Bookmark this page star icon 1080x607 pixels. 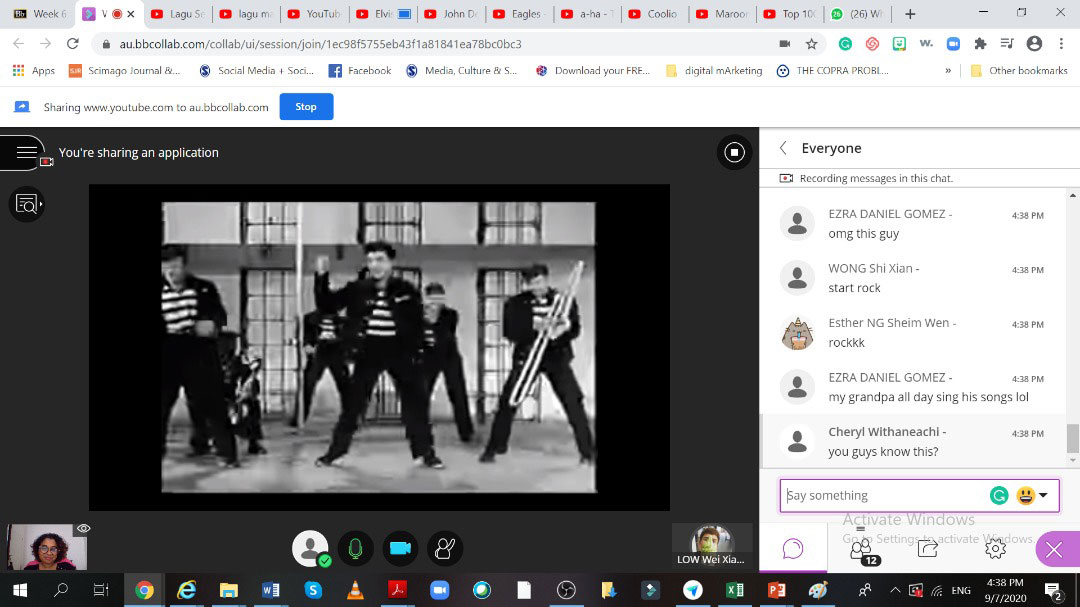811,44
